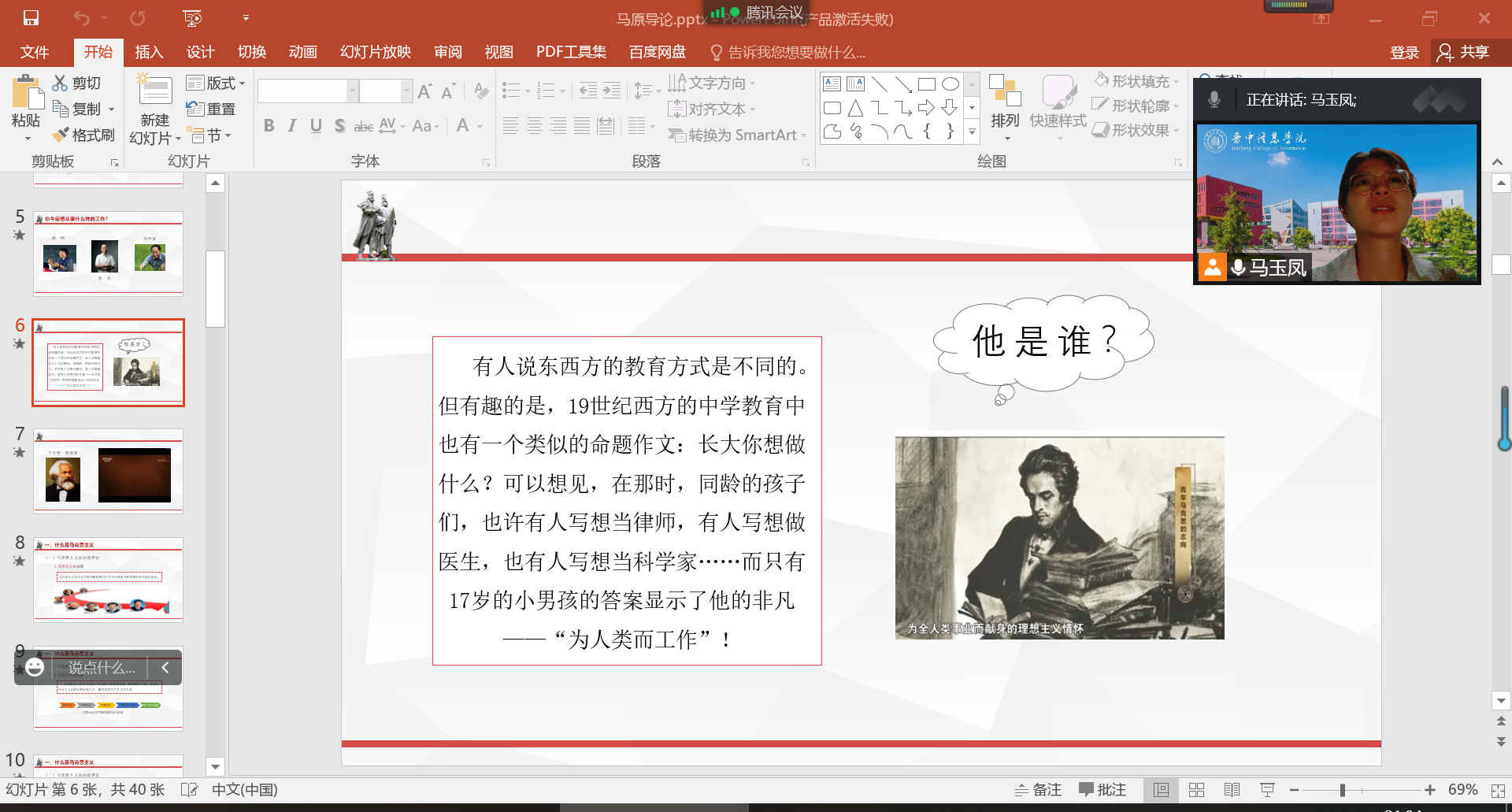Screen dimensions: 1512x812
Task: Switch to the Transitions (切换) tab
Action: [252, 52]
